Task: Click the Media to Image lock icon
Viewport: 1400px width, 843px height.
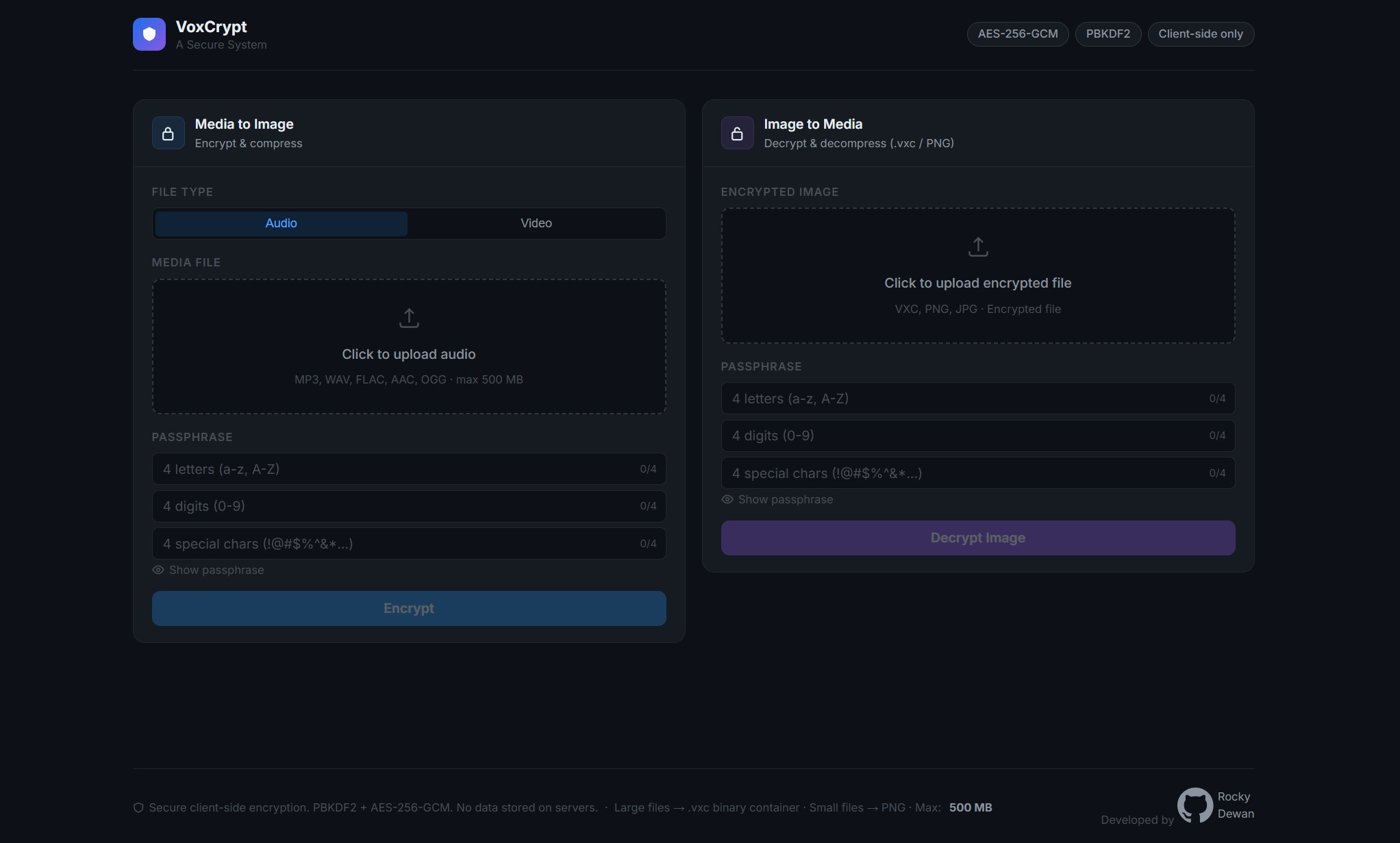Action: tap(168, 134)
